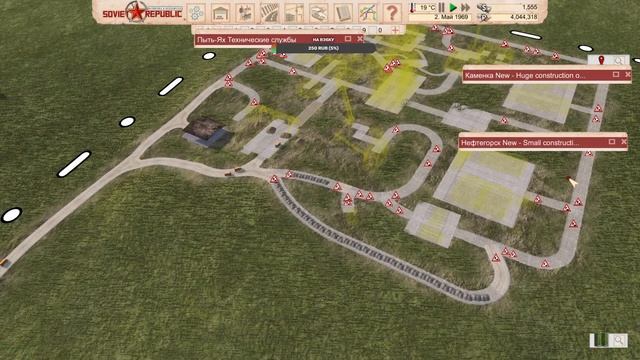Image resolution: width=640 pixels, height=360 pixels.
Task: Pause the game simulation
Action: (x=442, y=7)
